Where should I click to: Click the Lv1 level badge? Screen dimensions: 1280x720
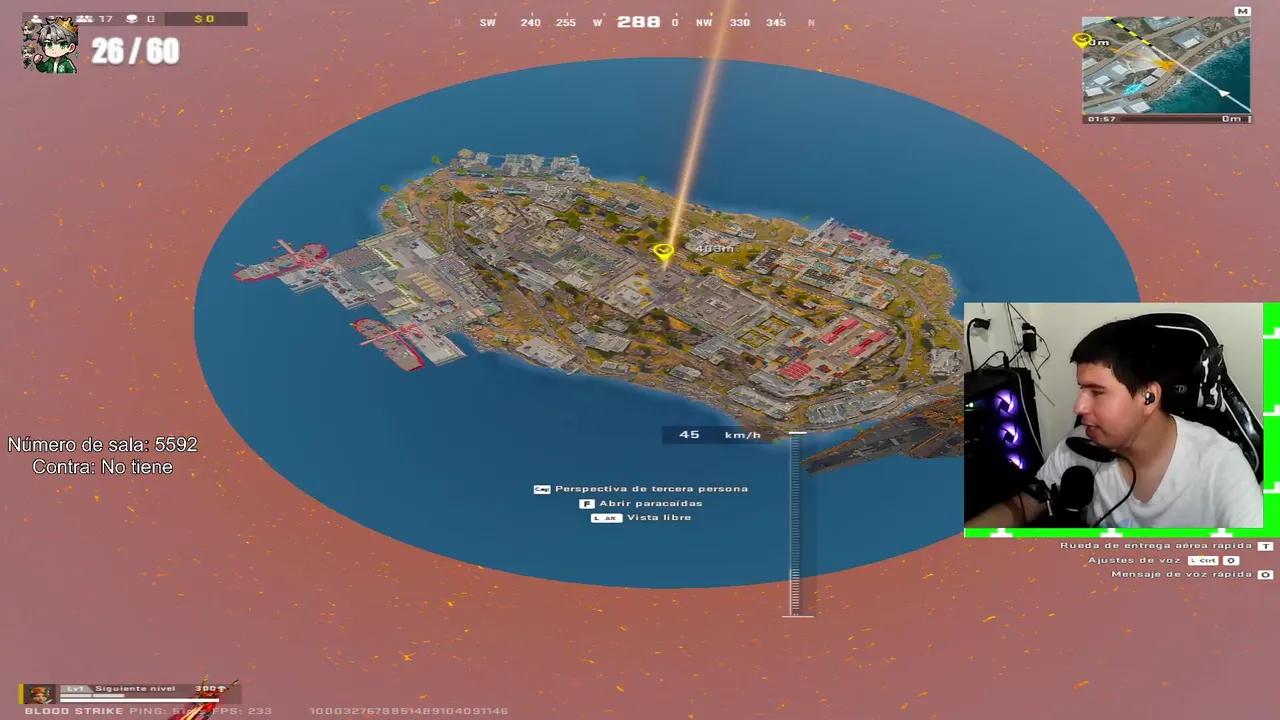(x=75, y=689)
